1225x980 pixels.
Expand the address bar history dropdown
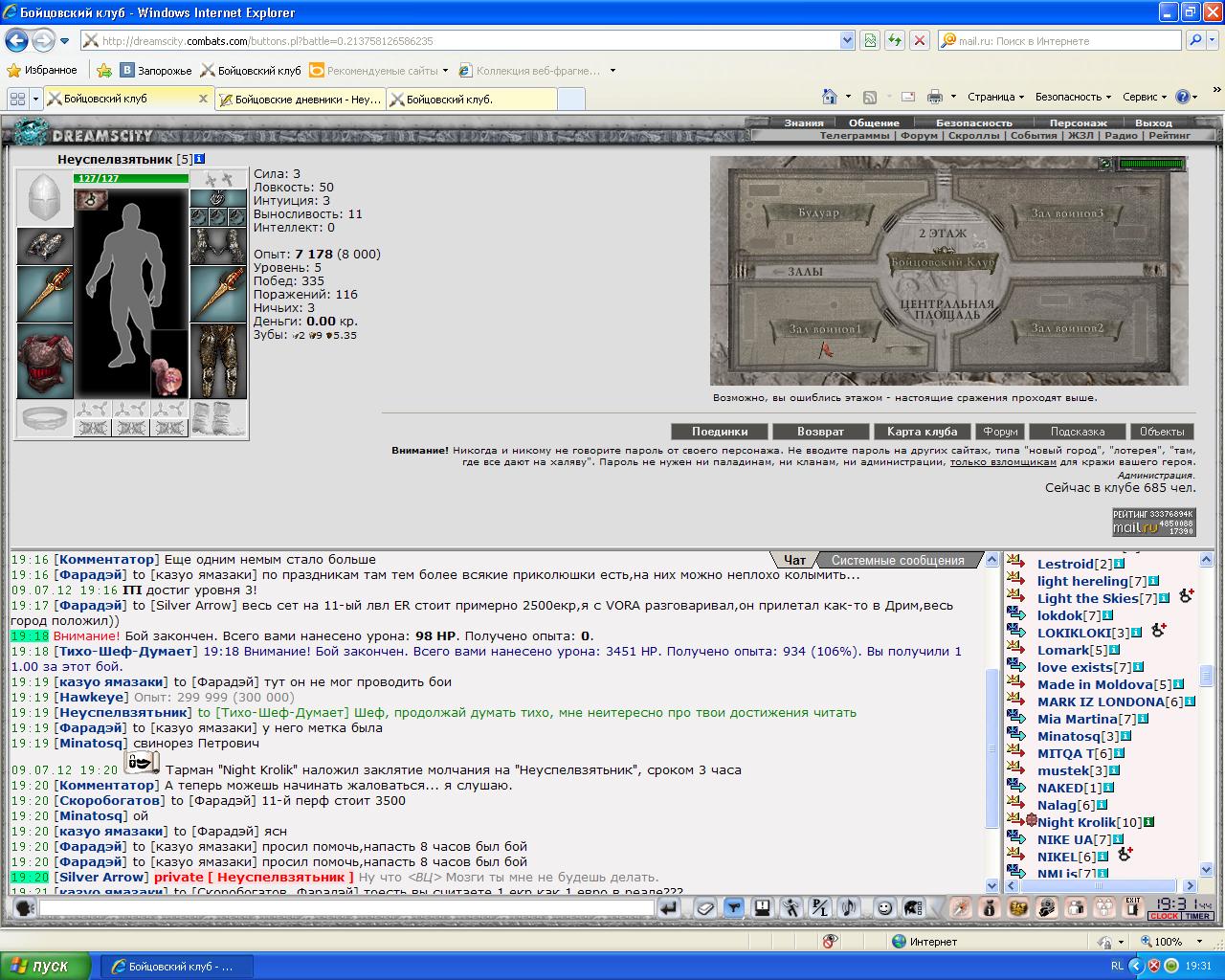point(847,40)
